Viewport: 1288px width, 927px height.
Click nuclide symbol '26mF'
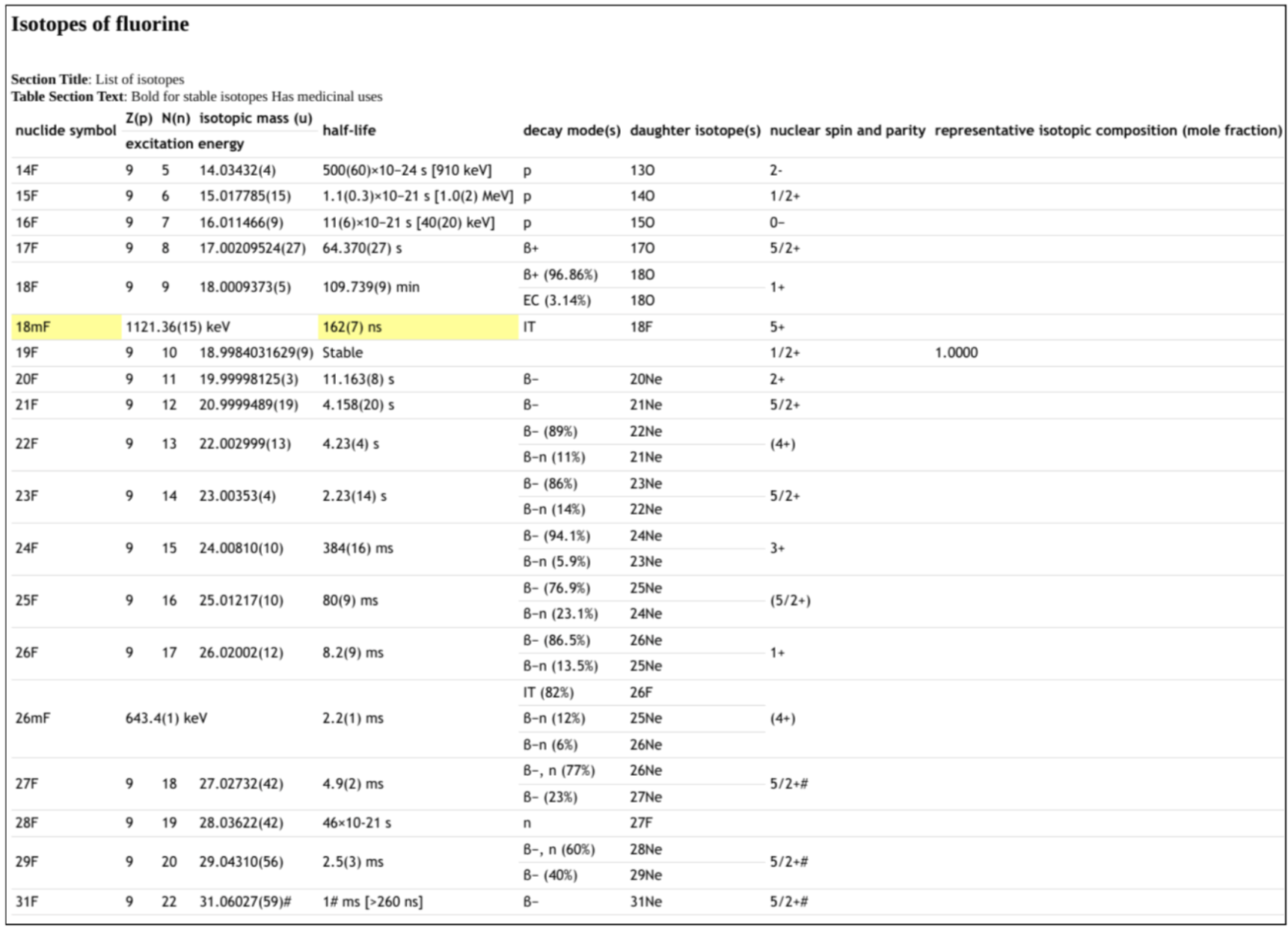[x=33, y=718]
